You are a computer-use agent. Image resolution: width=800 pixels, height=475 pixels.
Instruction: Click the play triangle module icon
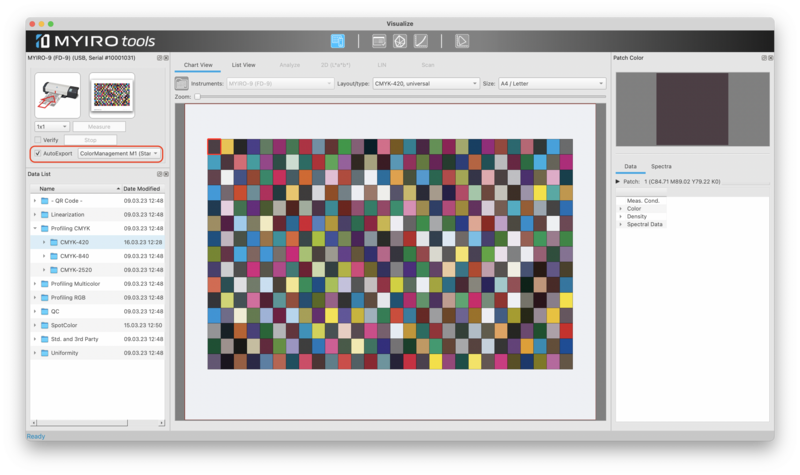click(462, 41)
